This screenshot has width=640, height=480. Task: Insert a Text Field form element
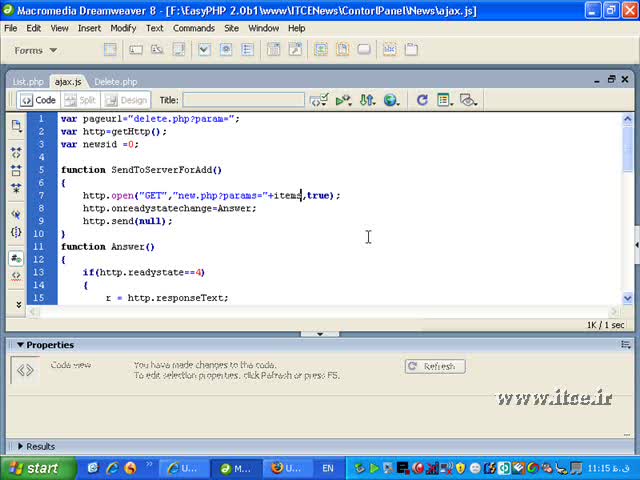[x=136, y=50]
